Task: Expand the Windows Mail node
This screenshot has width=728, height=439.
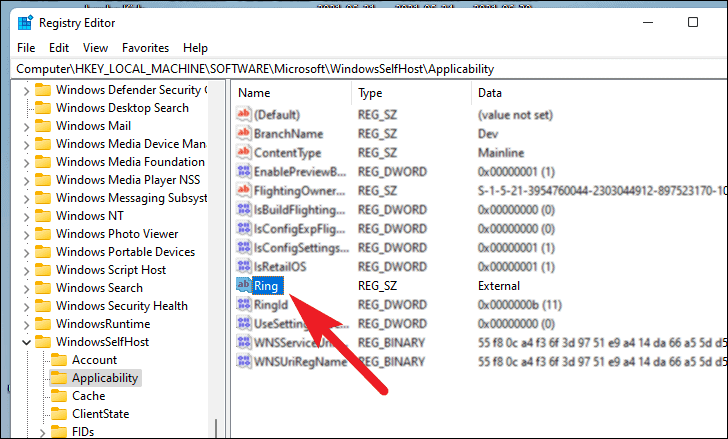Action: coord(26,127)
